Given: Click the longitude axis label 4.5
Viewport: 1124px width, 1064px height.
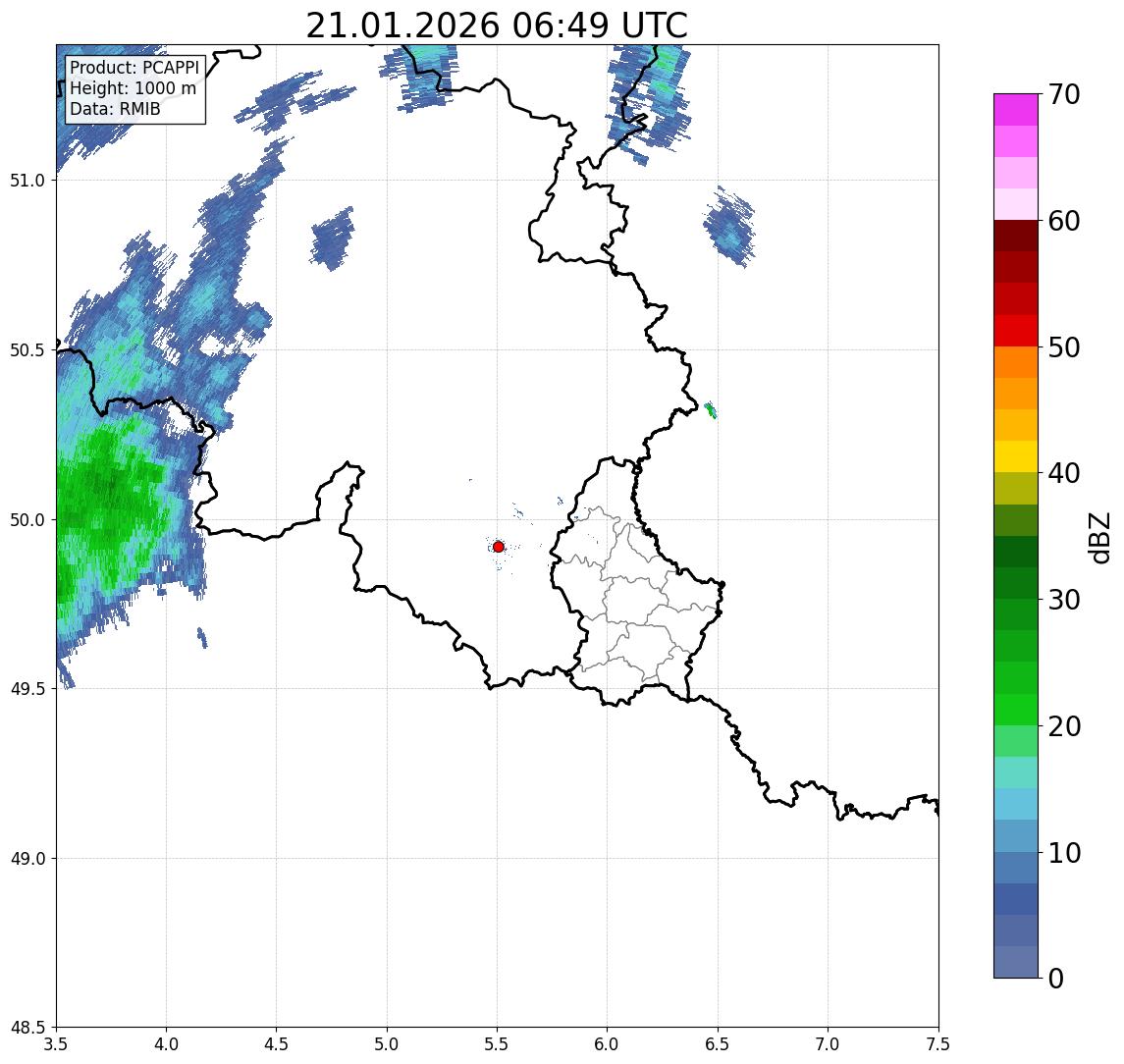Looking at the screenshot, I should point(277,1044).
